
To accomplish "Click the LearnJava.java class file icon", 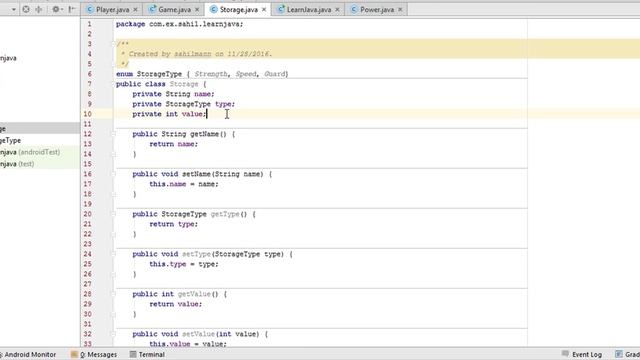I will [281, 9].
